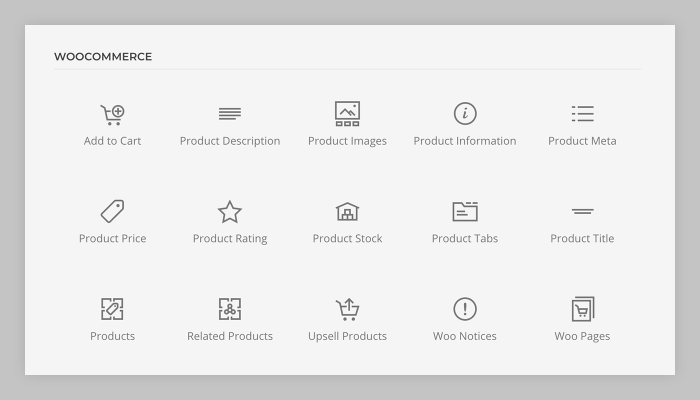This screenshot has height=400, width=700.
Task: Choose the Product Rating star icon
Action: pos(230,212)
